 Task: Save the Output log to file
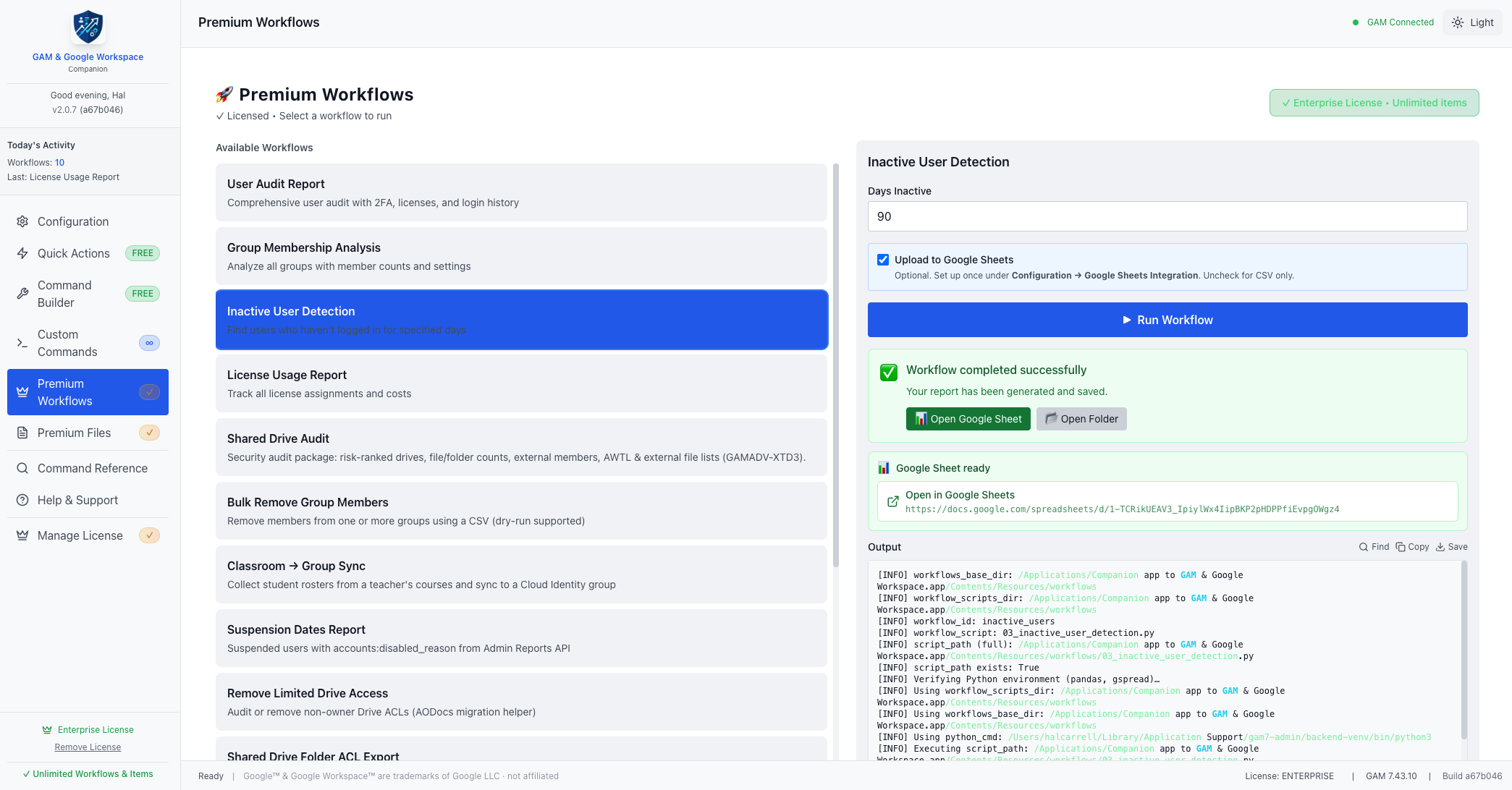(x=1452, y=547)
